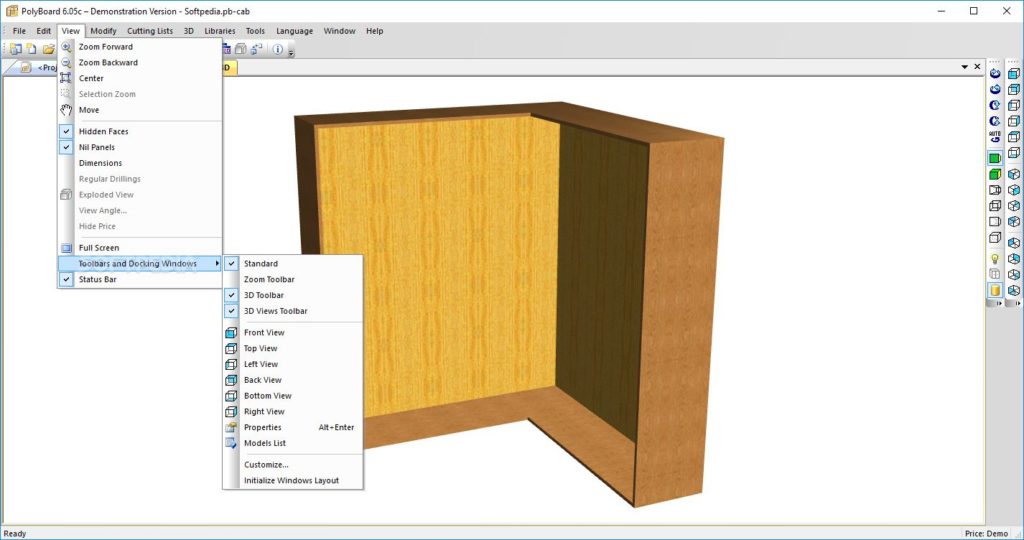Click the topmost blue rotate arrow icon

pyautogui.click(x=995, y=73)
